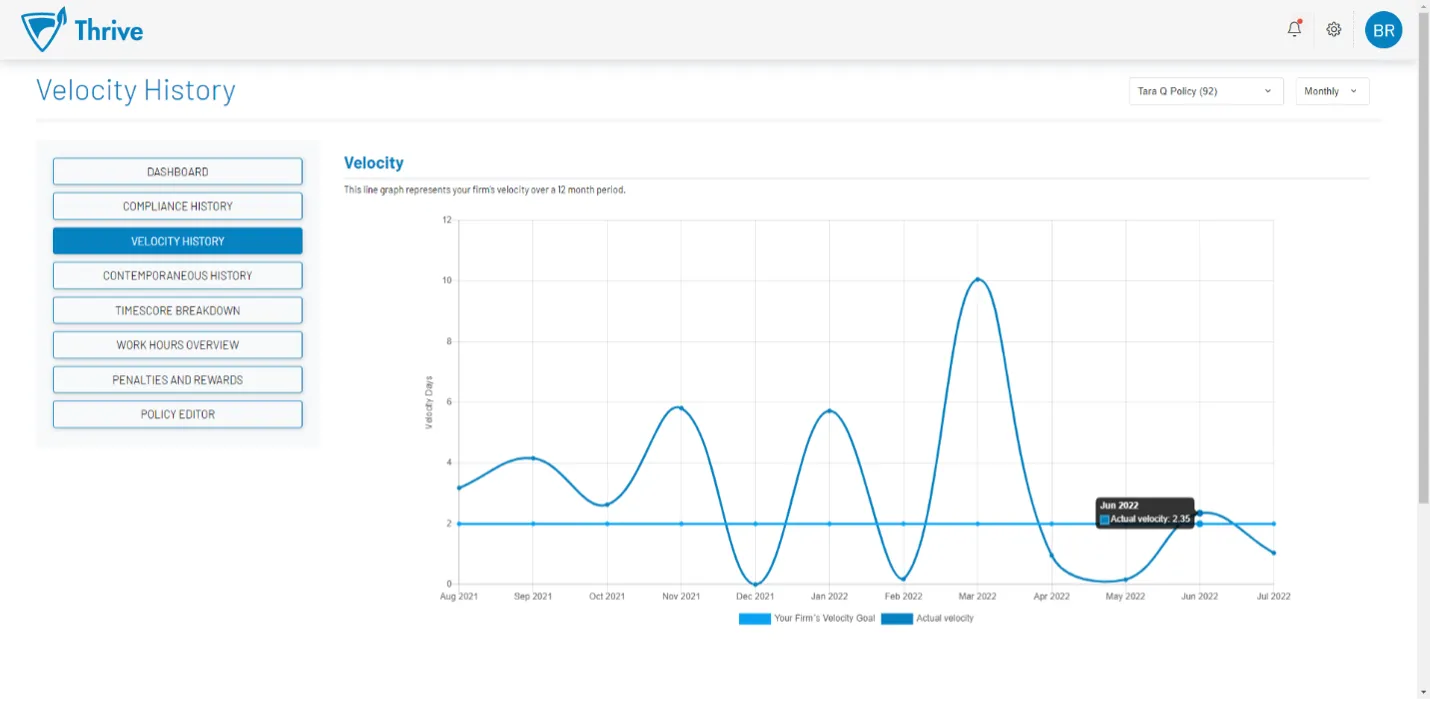Open the settings gear icon

pos(1333,30)
